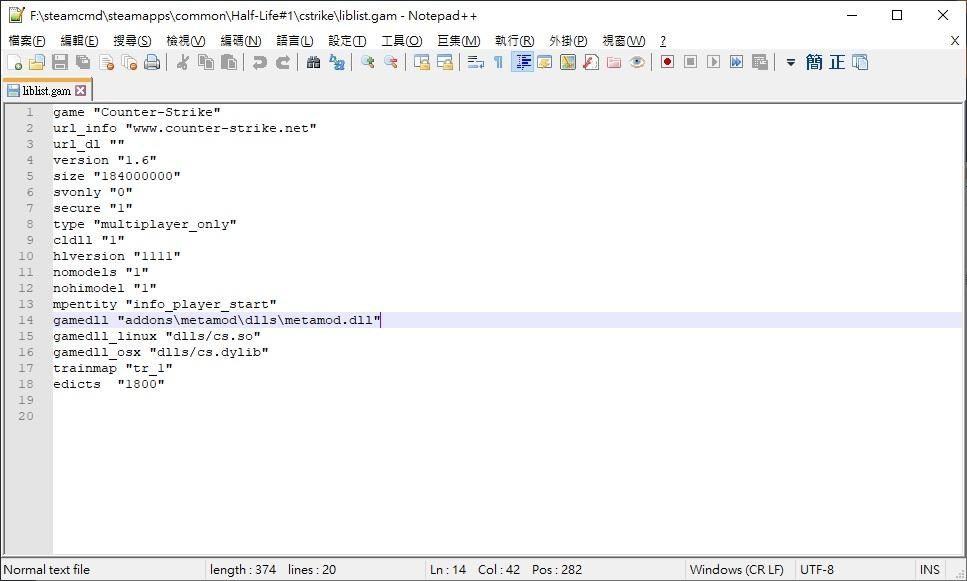Image resolution: width=967 pixels, height=581 pixels.
Task: Open line ending selector Windows (CR LF)
Action: coord(736,570)
